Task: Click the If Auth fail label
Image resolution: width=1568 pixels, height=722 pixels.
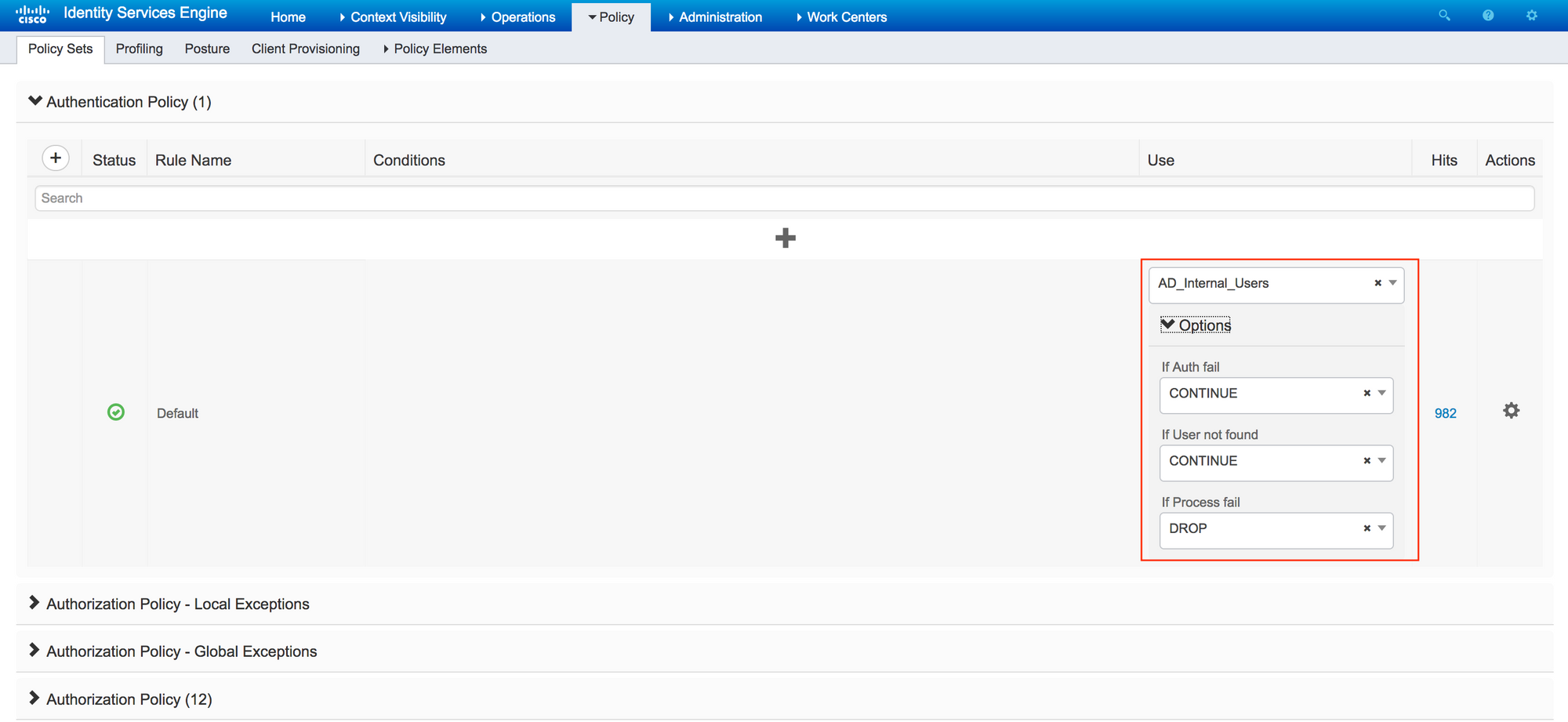Action: 1190,367
